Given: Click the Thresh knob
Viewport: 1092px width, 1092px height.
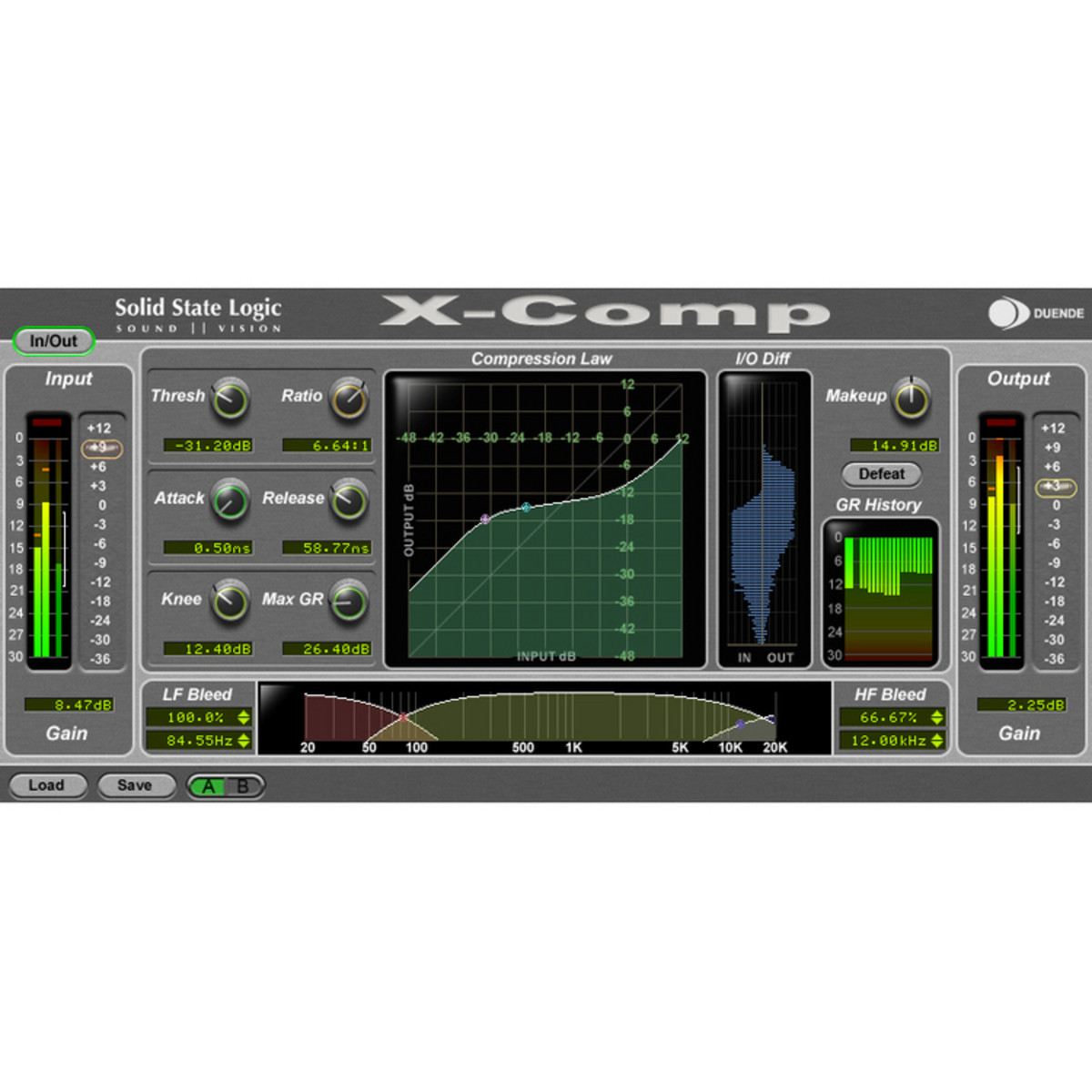Looking at the screenshot, I should pos(230,399).
